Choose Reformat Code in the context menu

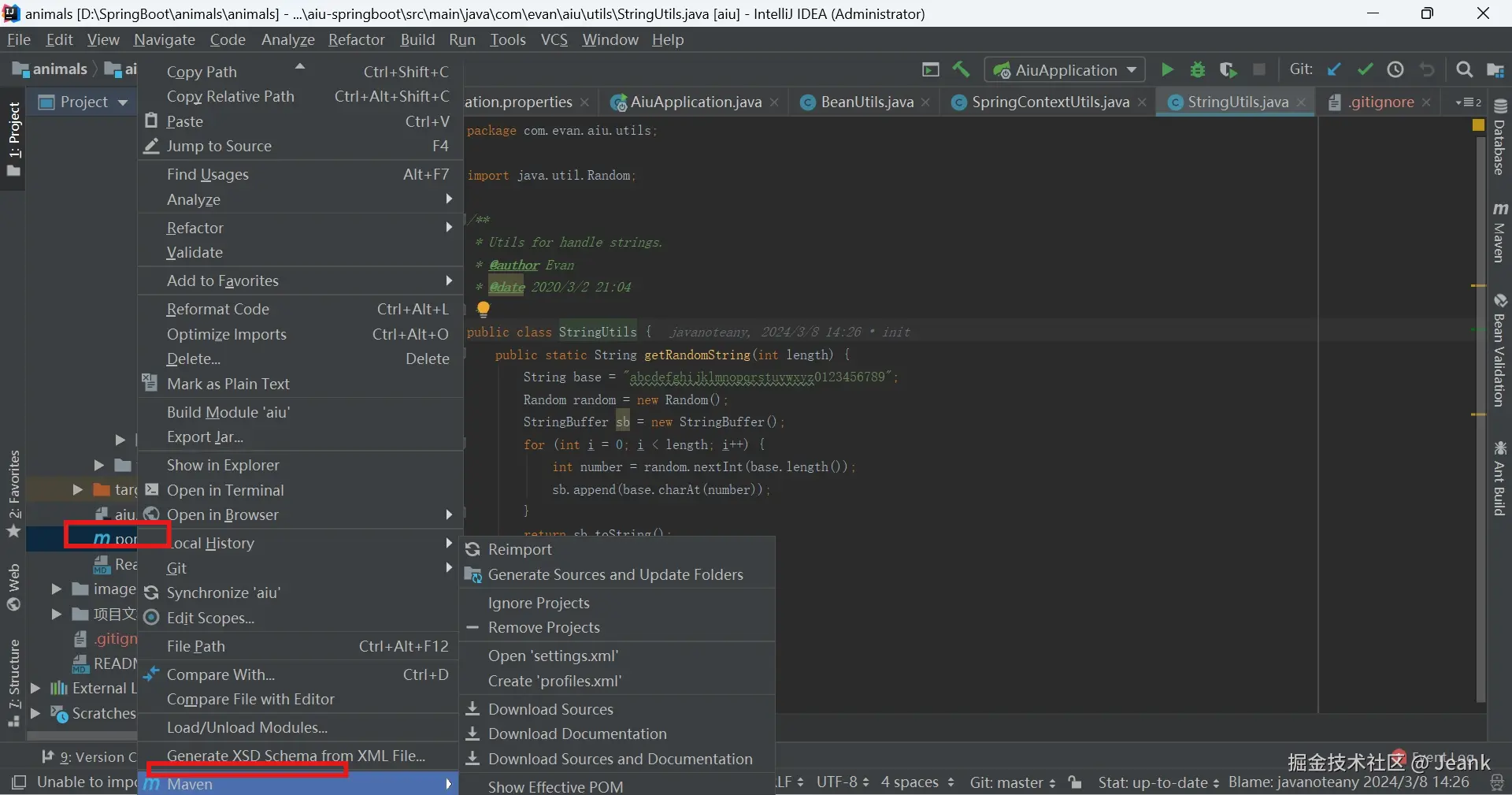(x=299, y=309)
